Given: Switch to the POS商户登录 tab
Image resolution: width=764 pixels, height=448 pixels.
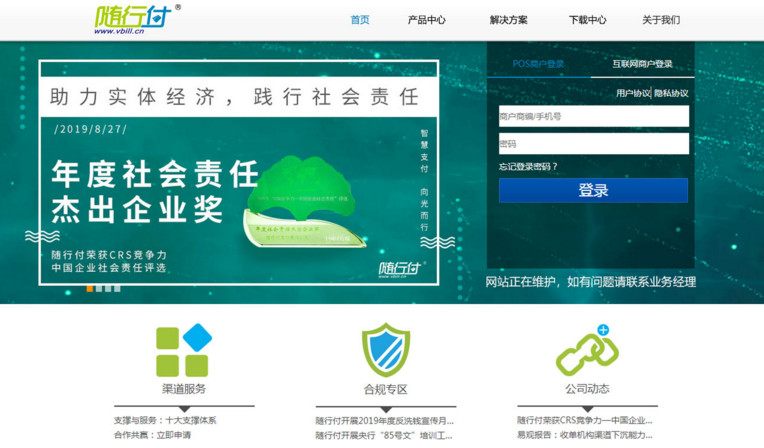Looking at the screenshot, I should (x=538, y=64).
